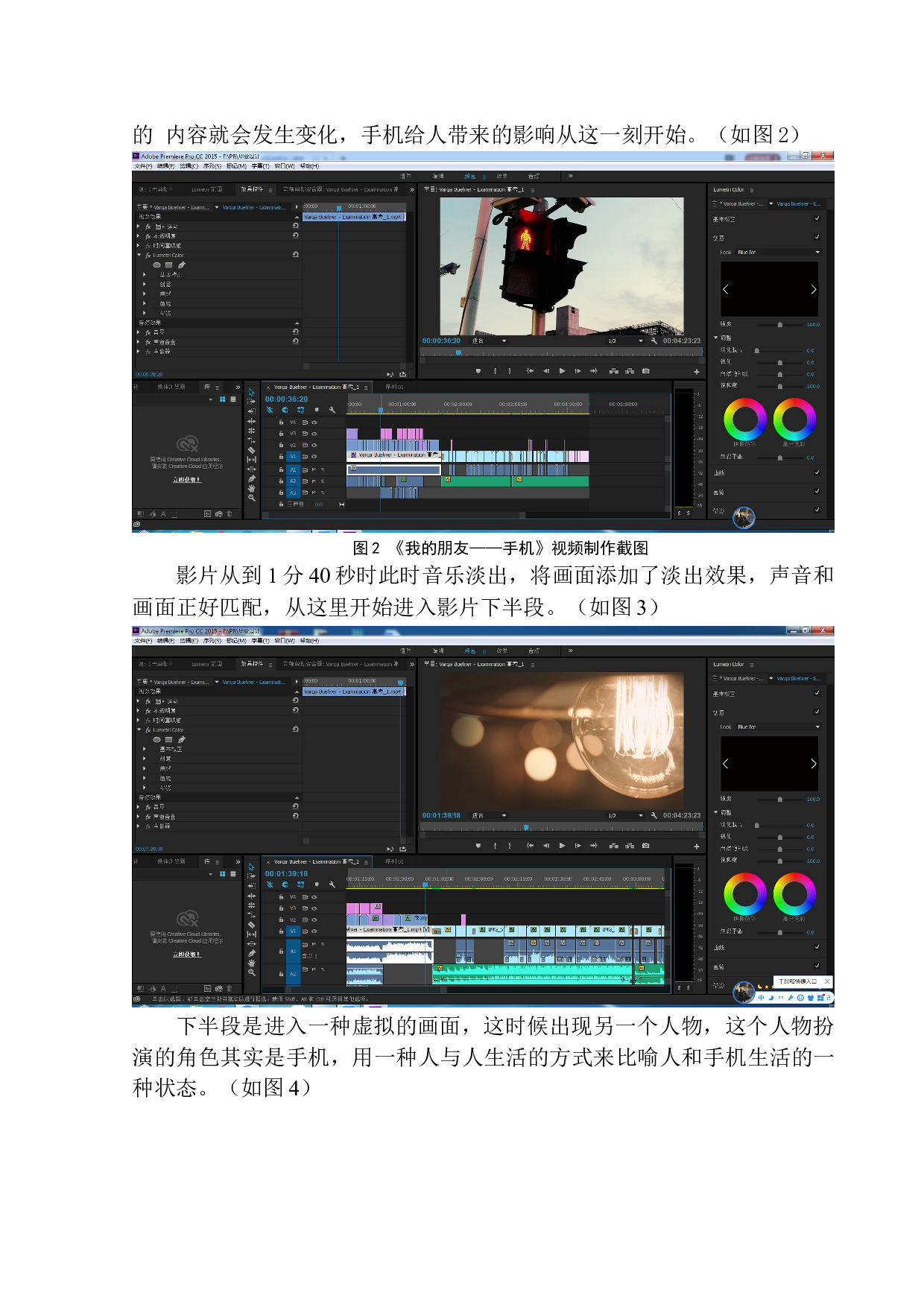Click the 00:01:39:18 timecode in the lower timeline
The width and height of the screenshot is (924, 1307).
click(286, 874)
